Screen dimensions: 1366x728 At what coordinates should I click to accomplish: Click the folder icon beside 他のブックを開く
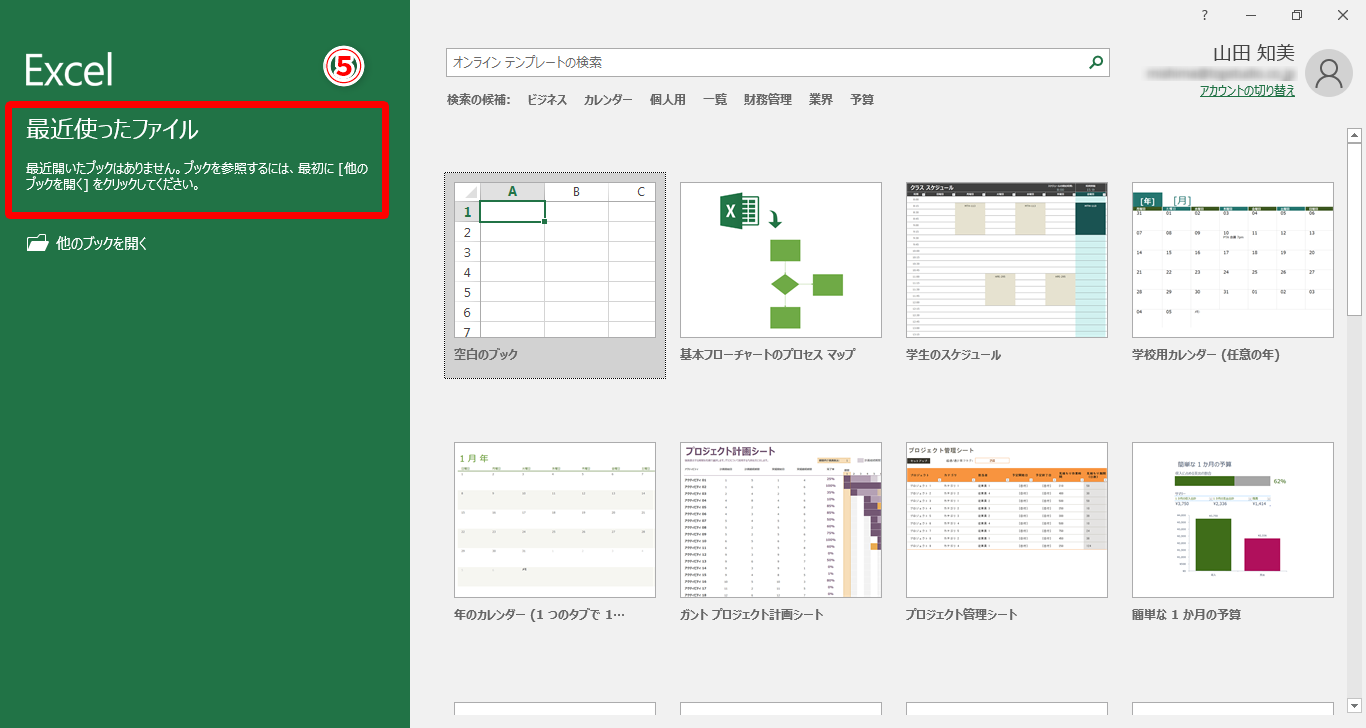coord(37,243)
